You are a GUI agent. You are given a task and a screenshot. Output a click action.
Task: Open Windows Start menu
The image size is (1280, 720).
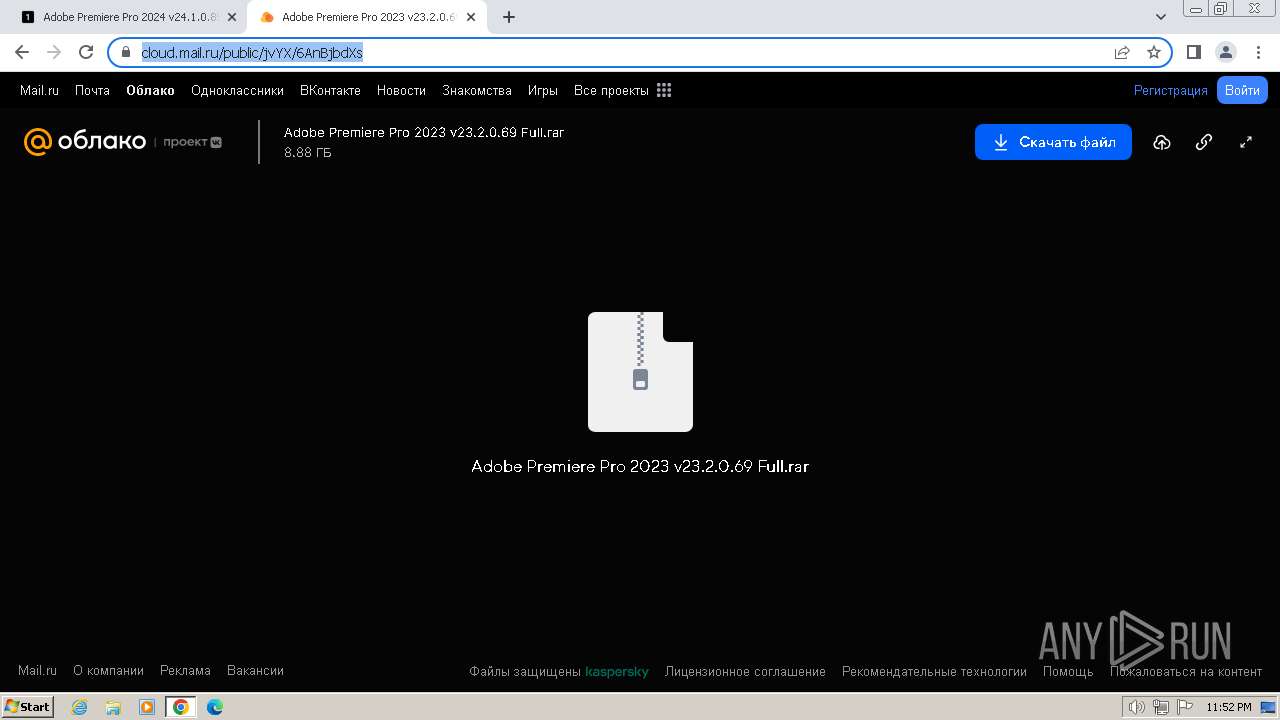point(27,706)
